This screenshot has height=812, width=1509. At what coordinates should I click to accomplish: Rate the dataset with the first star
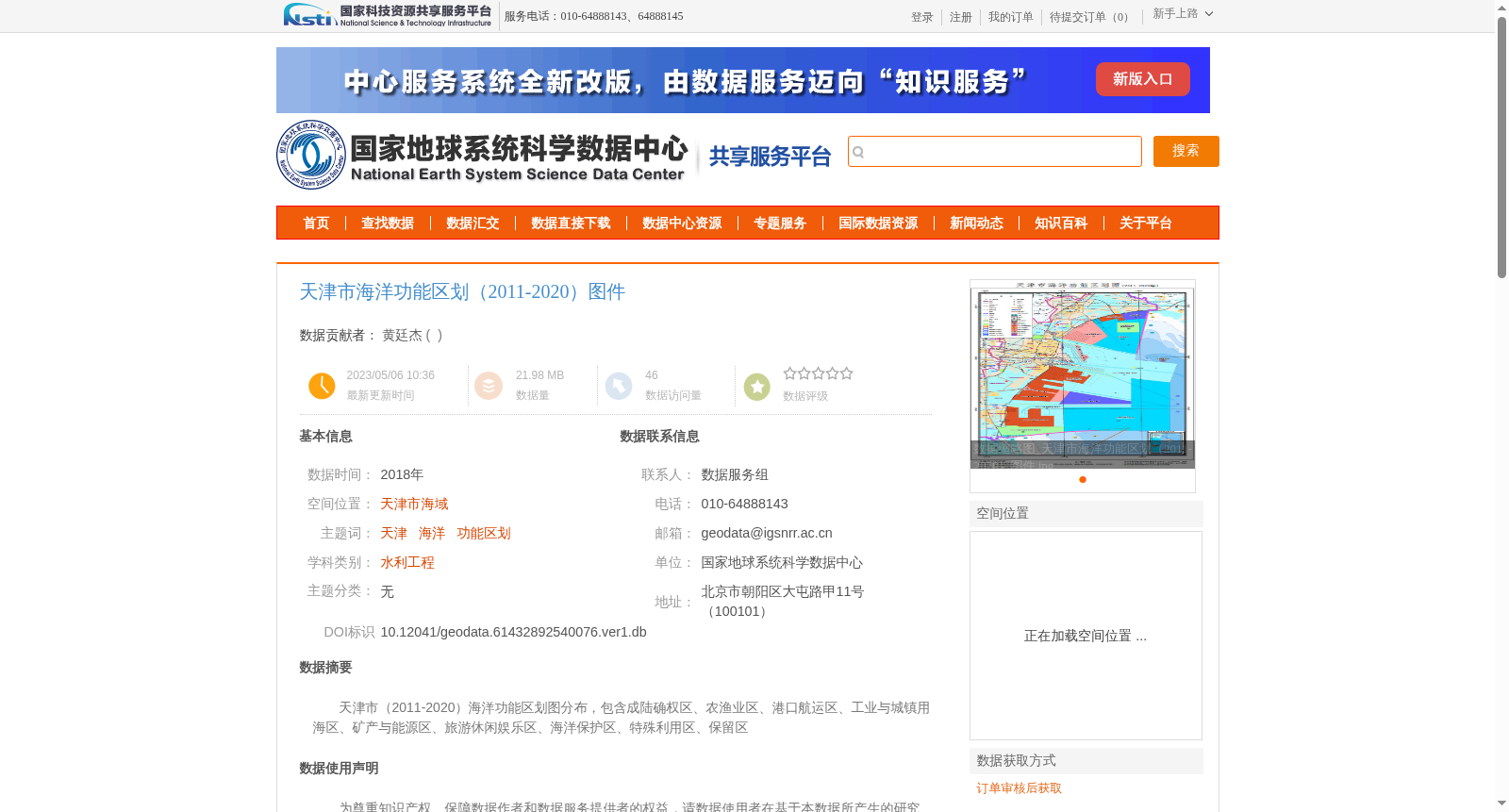pos(790,373)
